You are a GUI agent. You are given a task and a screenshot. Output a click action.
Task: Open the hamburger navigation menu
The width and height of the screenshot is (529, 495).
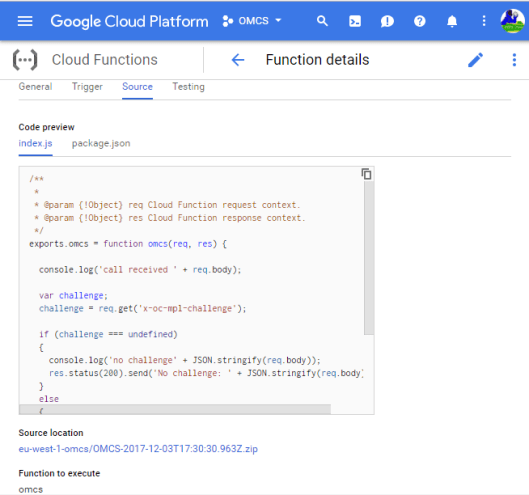pyautogui.click(x=25, y=21)
